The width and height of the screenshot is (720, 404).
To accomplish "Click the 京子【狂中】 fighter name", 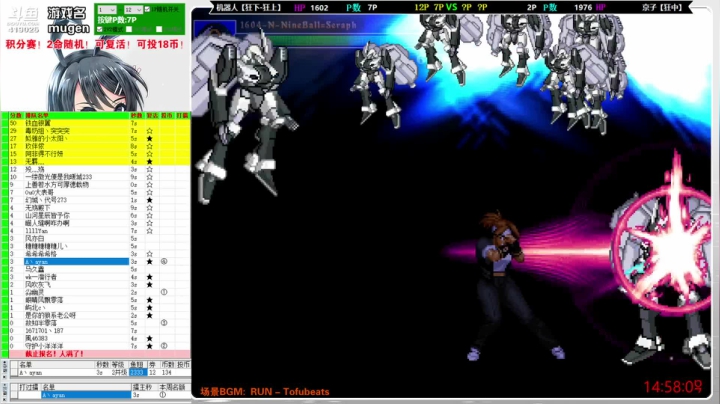I will 662,8.
